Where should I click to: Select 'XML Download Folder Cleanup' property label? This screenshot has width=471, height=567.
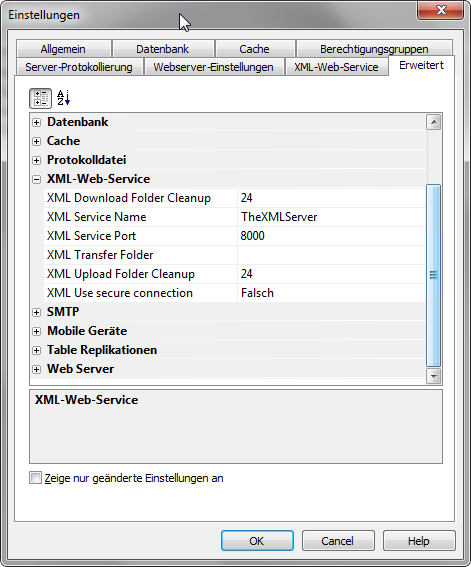[129, 198]
